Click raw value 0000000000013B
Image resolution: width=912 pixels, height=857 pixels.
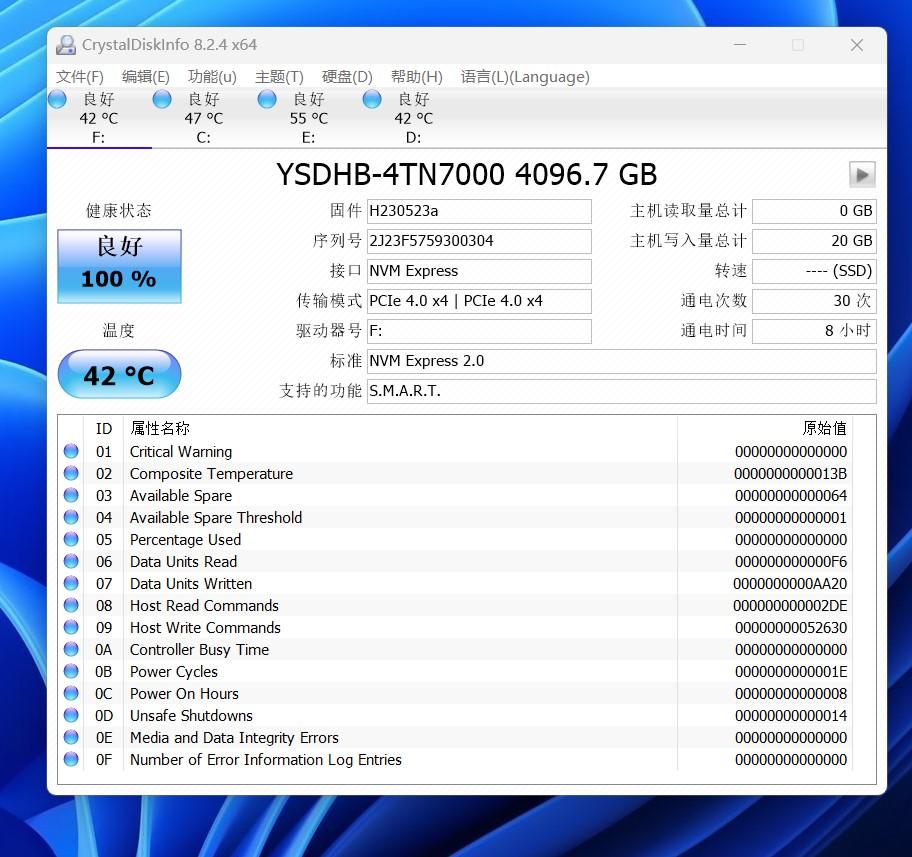[x=790, y=474]
